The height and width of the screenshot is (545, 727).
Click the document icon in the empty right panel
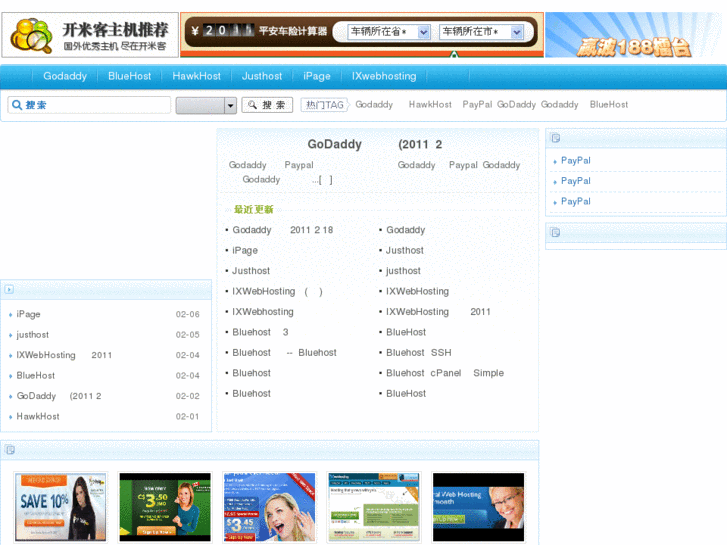click(555, 232)
